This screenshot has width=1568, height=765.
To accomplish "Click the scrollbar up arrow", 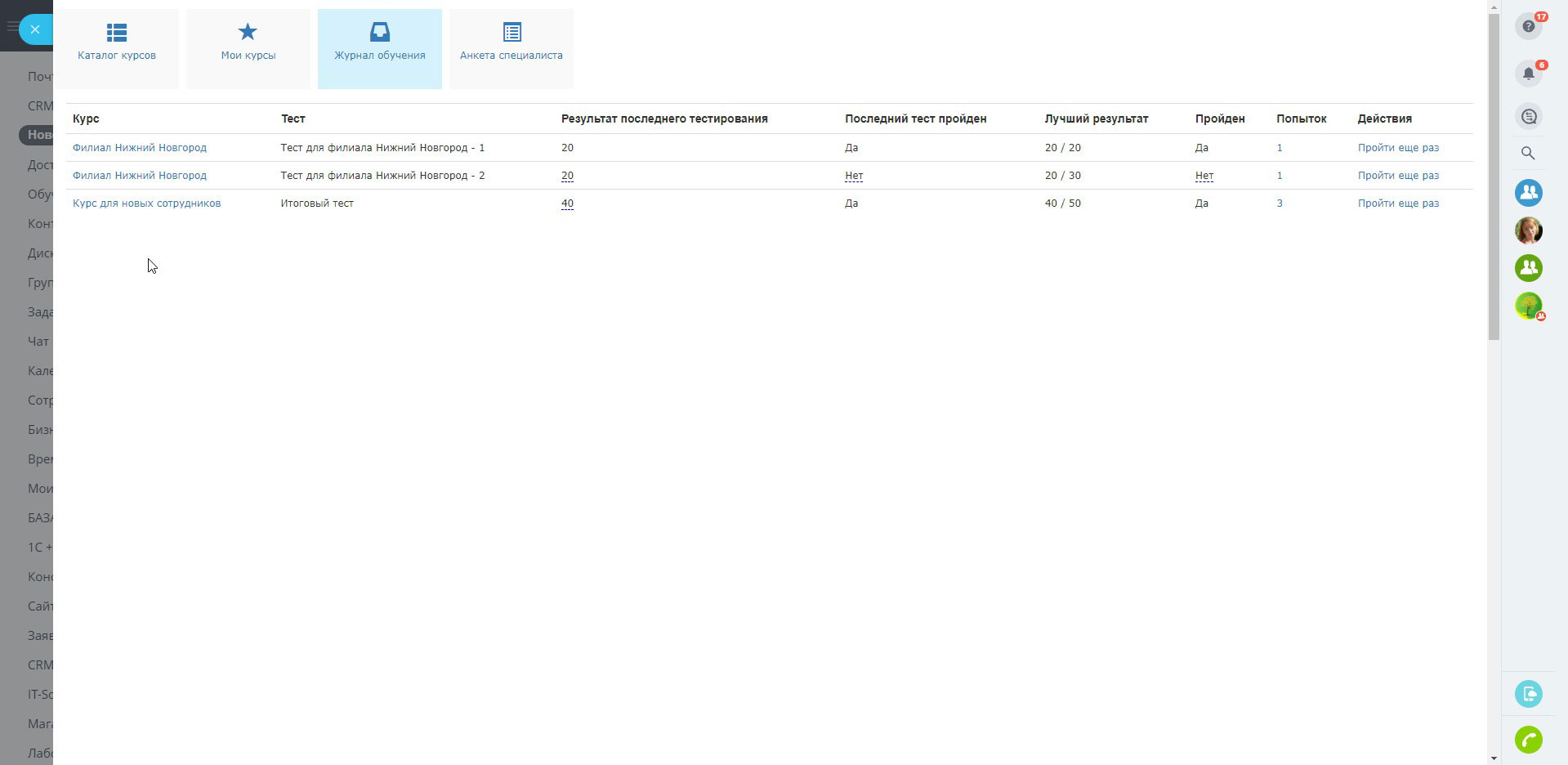I will (x=1494, y=7).
